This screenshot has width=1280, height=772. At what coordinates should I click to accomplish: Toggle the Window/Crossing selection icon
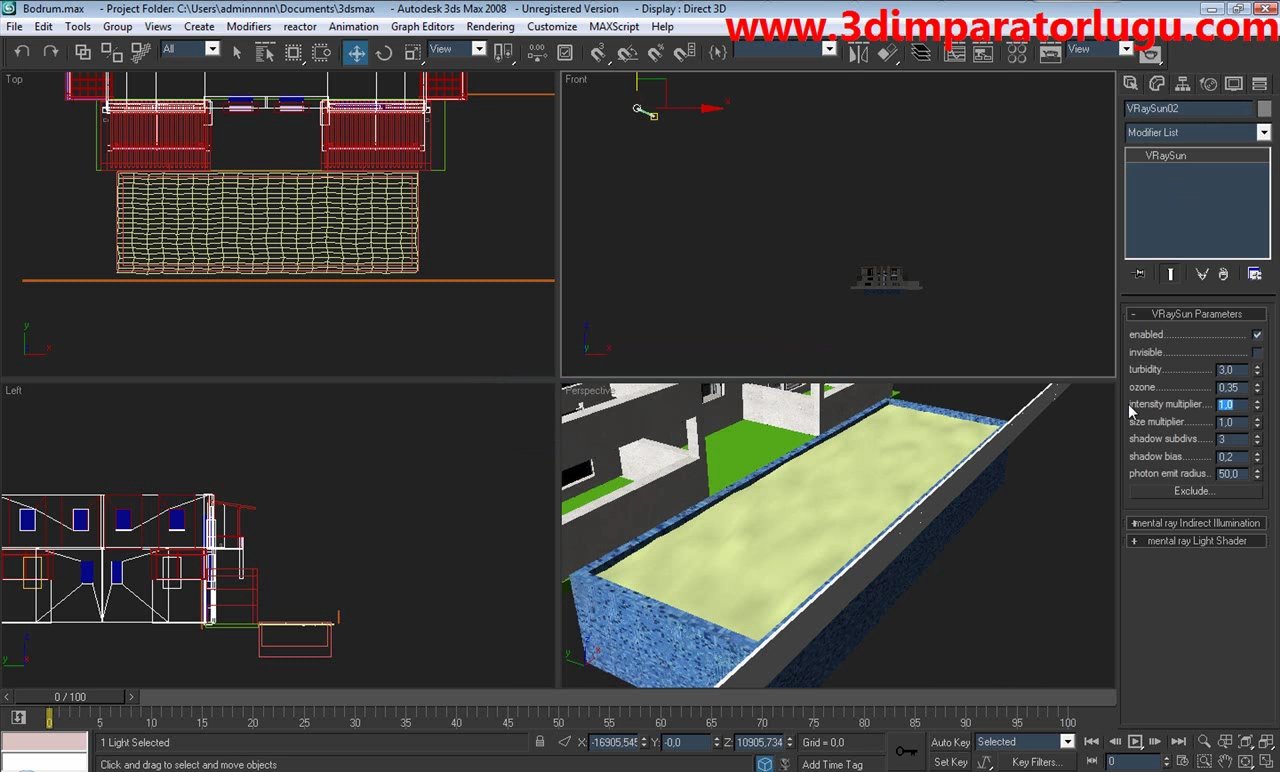(321, 52)
